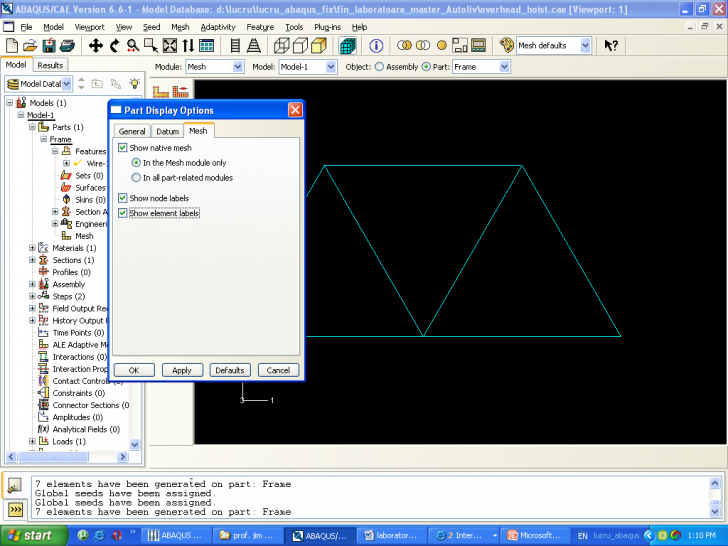Click the Save model database icon
The width and height of the screenshot is (728, 546).
[48, 46]
